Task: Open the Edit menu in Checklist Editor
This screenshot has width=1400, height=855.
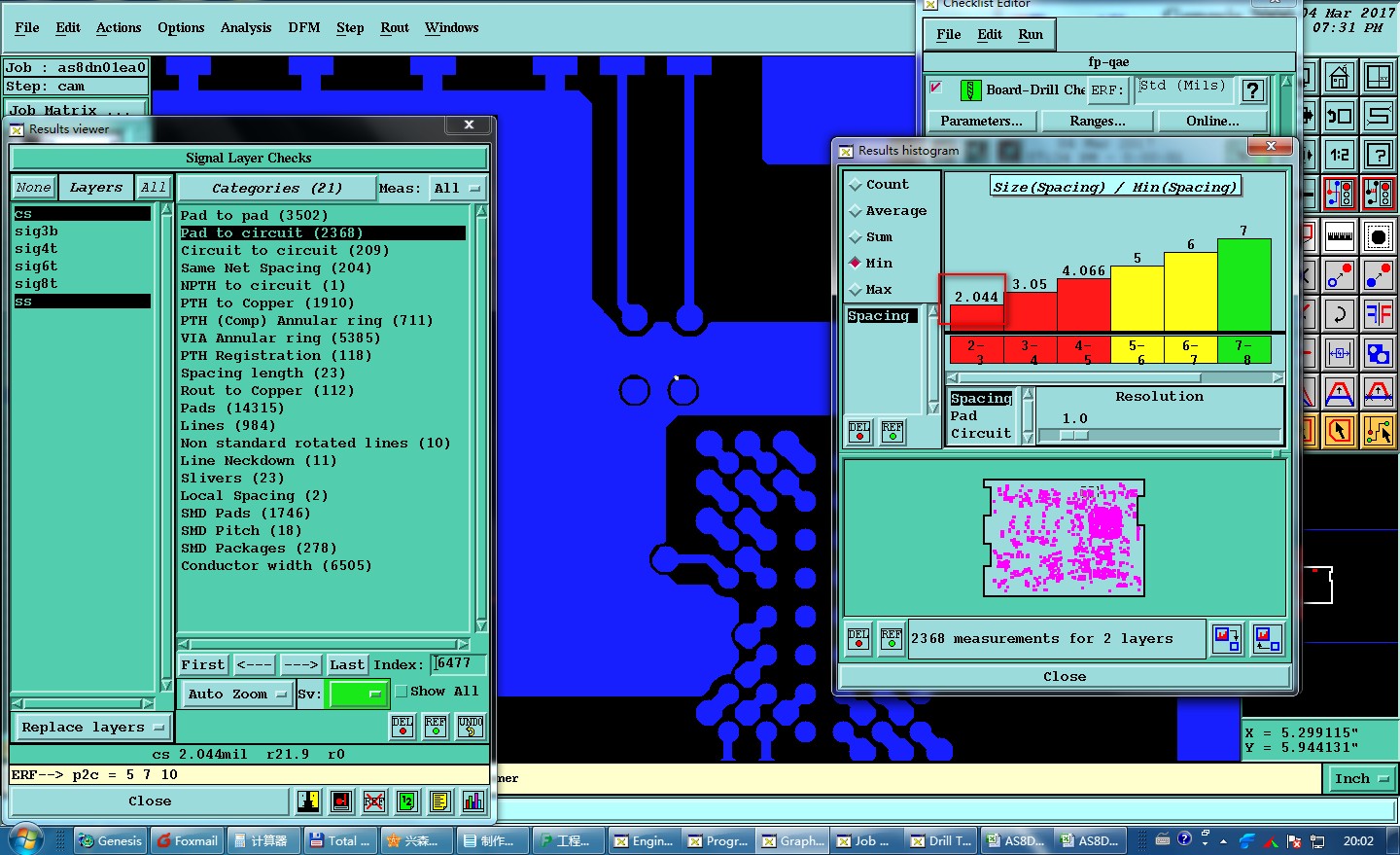Action: 990,34
